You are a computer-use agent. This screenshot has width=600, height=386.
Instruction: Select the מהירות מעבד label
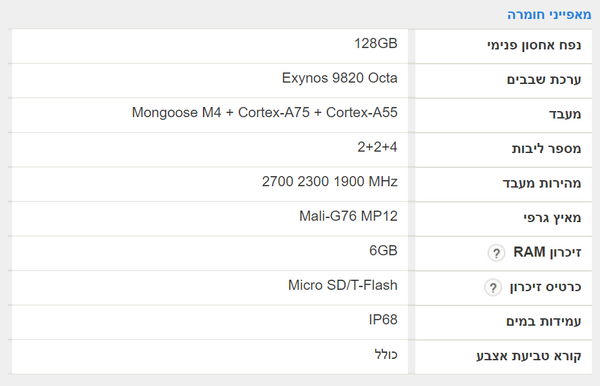point(541,183)
